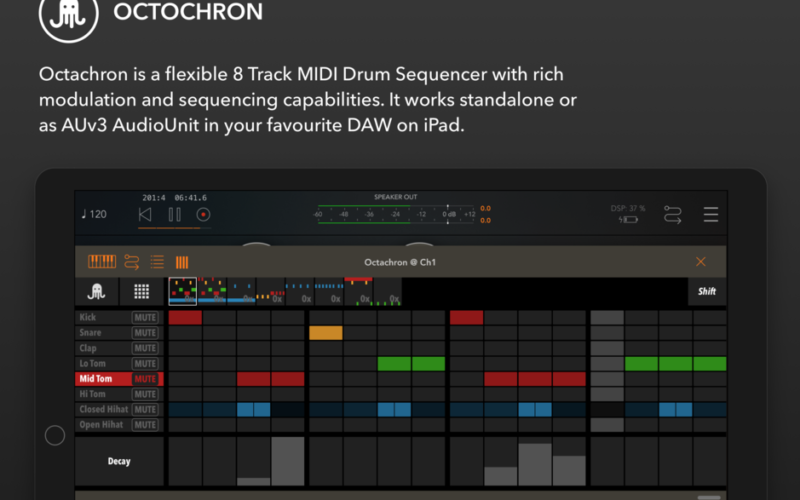
Task: Open the pattern grid icon
Action: [x=141, y=291]
